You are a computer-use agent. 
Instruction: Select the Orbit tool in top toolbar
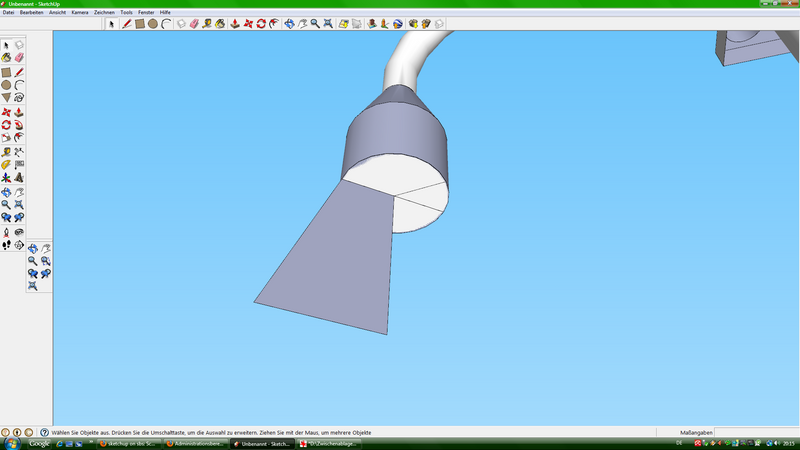289,23
